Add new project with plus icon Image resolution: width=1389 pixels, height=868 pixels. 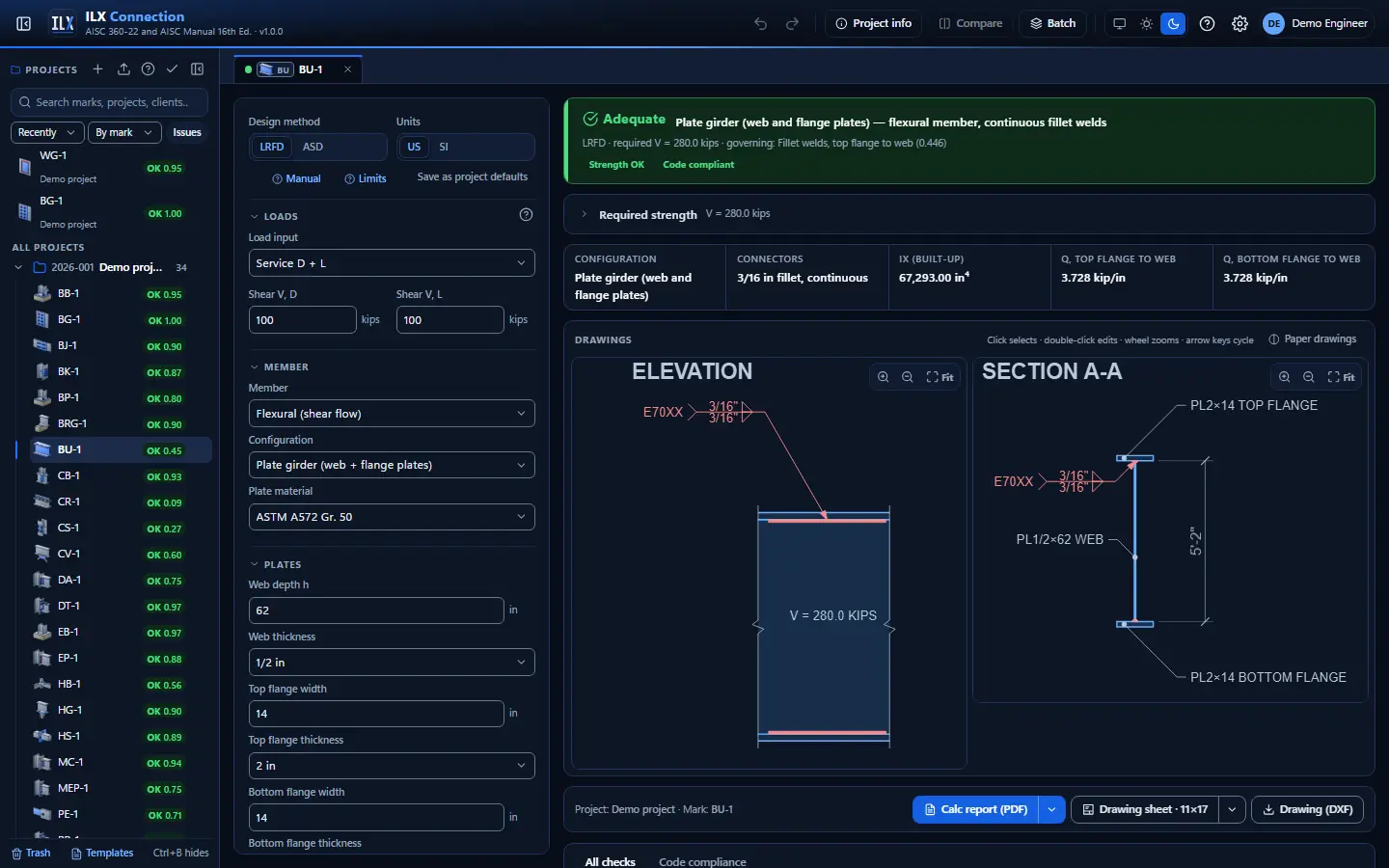pyautogui.click(x=97, y=69)
